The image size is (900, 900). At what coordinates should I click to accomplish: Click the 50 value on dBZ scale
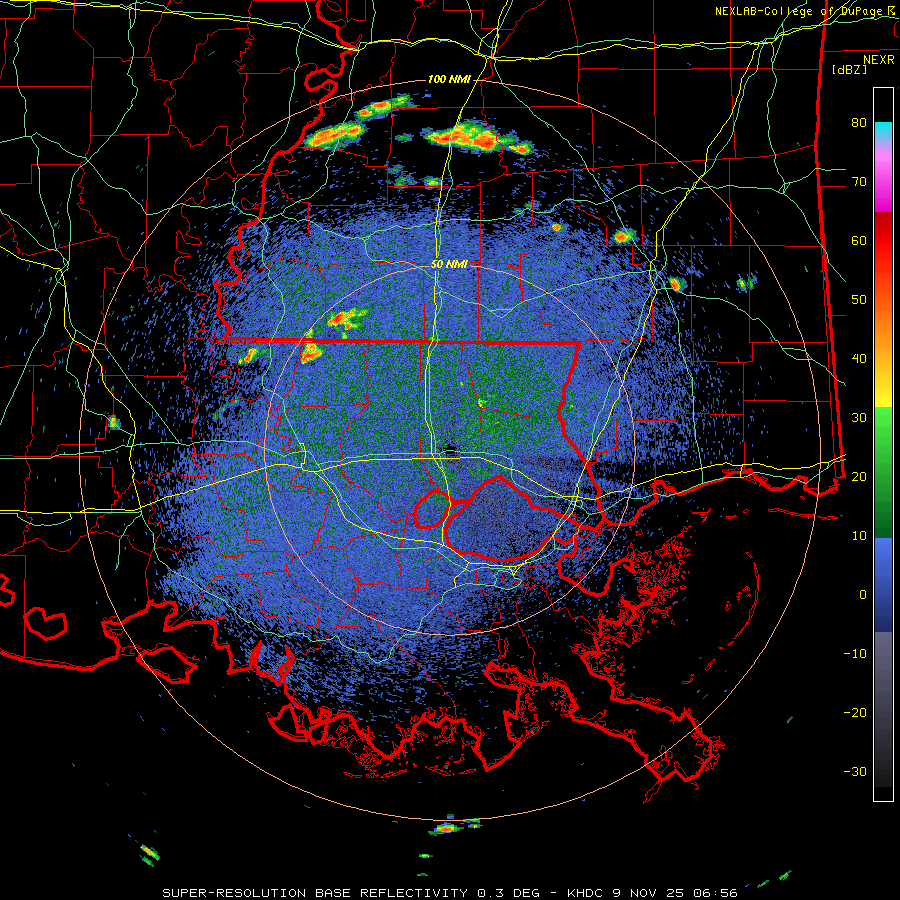pyautogui.click(x=859, y=300)
